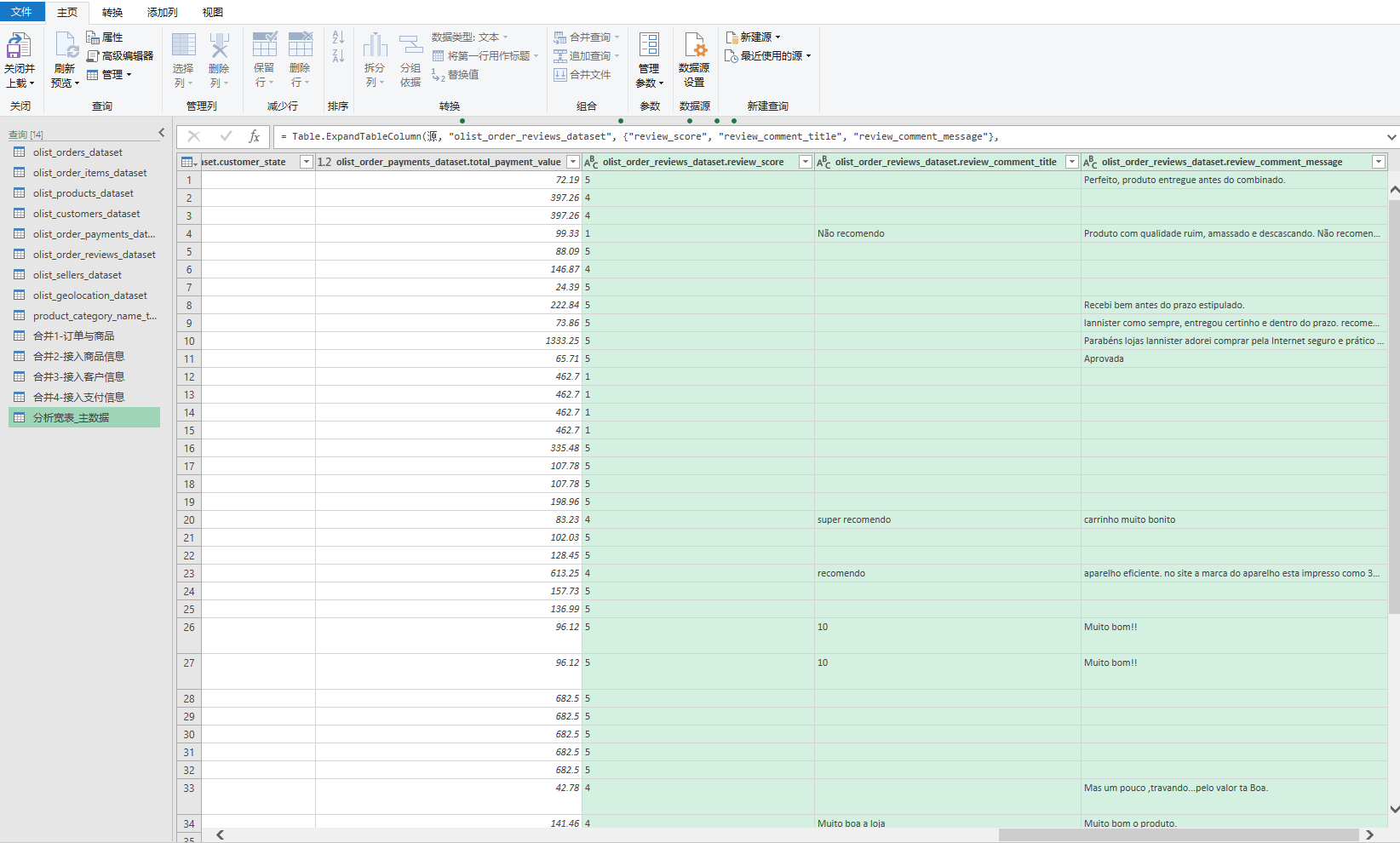Screen dimensions: 1400x843
Task: Click the 拆分列 split column icon
Action: click(x=375, y=46)
